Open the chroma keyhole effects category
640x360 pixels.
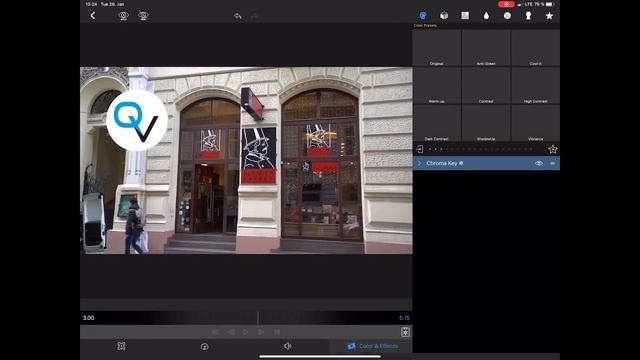tap(528, 16)
